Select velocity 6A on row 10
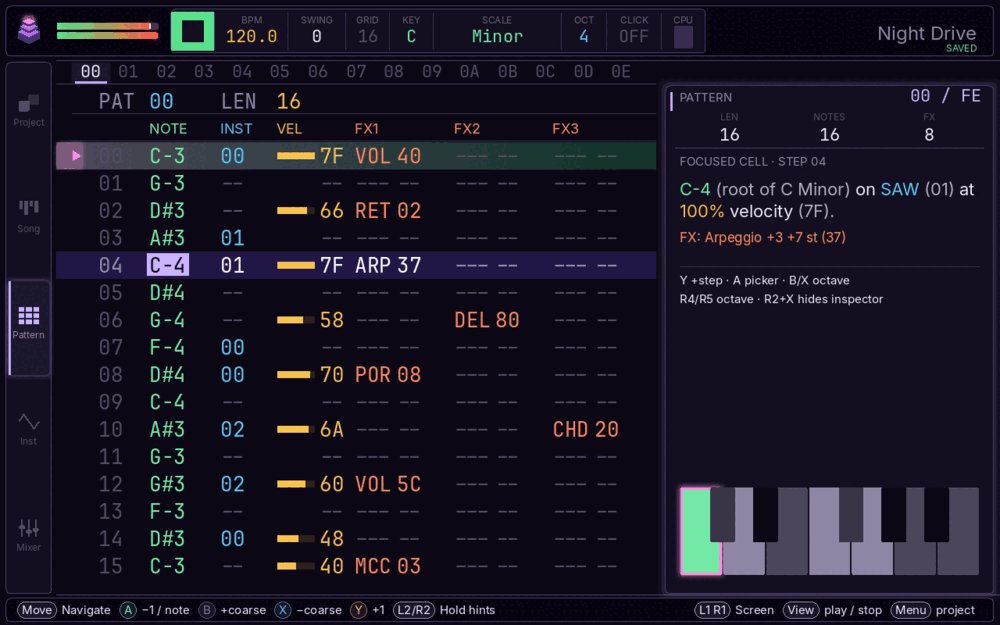 (x=332, y=430)
